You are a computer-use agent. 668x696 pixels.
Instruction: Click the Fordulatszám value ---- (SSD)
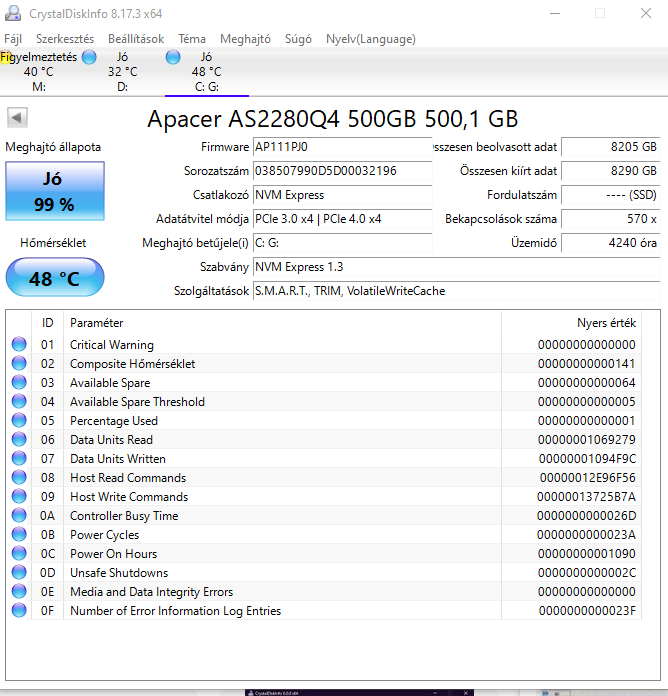tap(610, 195)
